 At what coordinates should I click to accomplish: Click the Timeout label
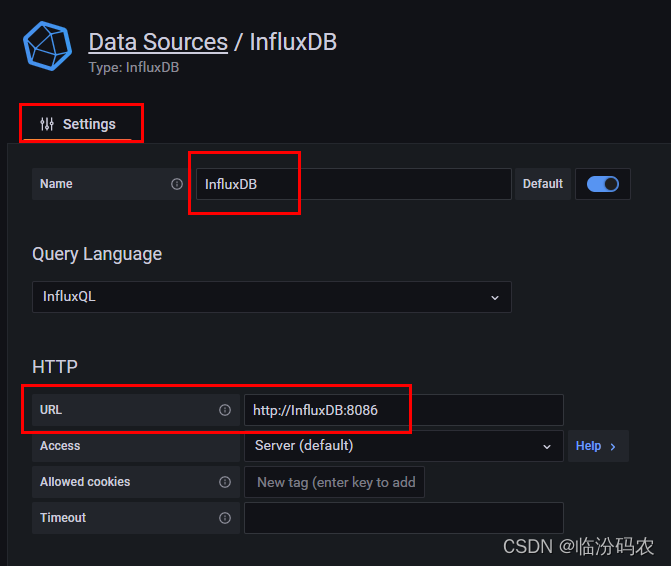pos(63,518)
